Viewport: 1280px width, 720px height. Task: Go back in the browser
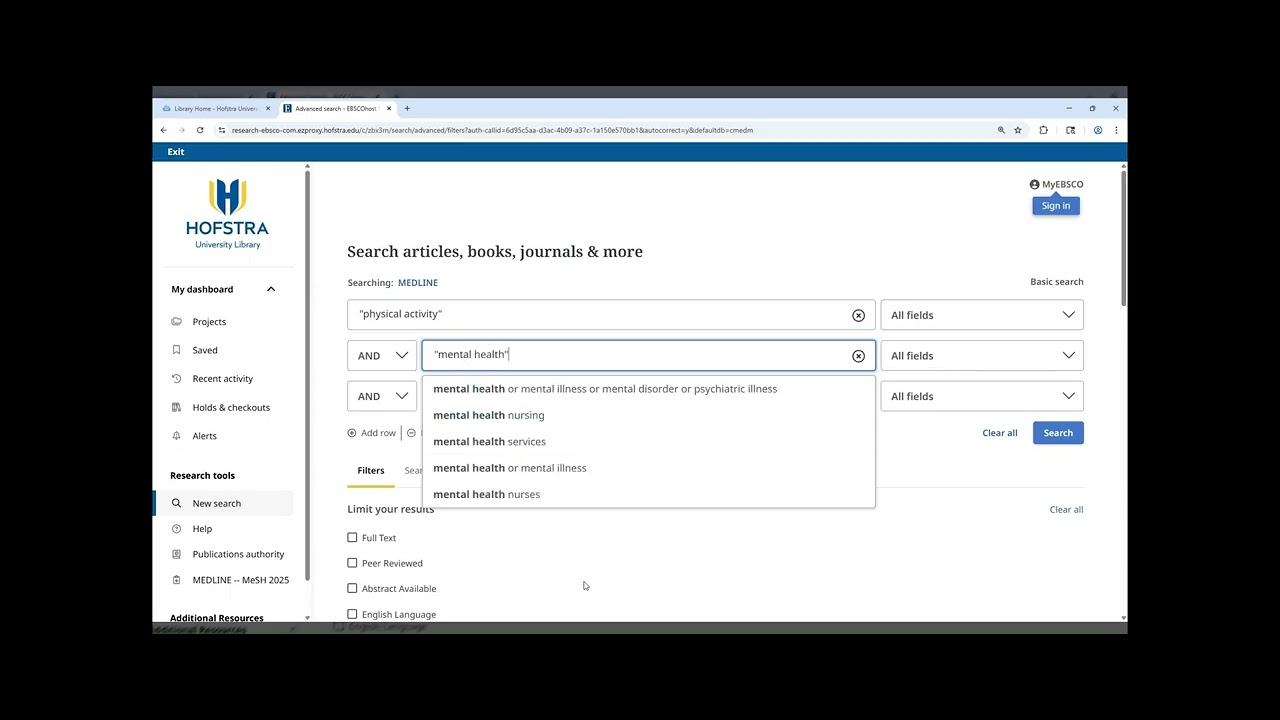(x=164, y=130)
